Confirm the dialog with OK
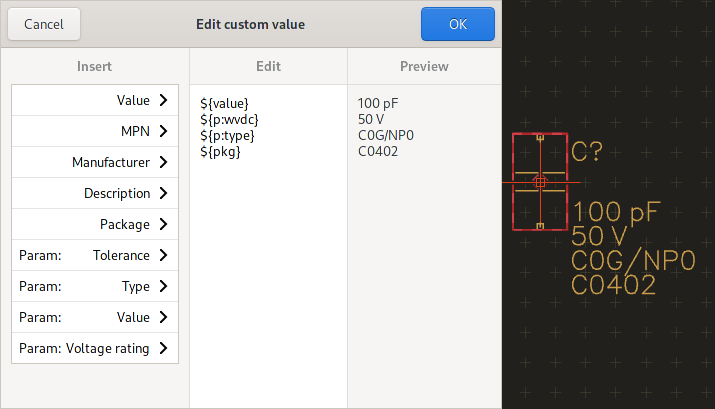The width and height of the screenshot is (715, 409). 458,24
